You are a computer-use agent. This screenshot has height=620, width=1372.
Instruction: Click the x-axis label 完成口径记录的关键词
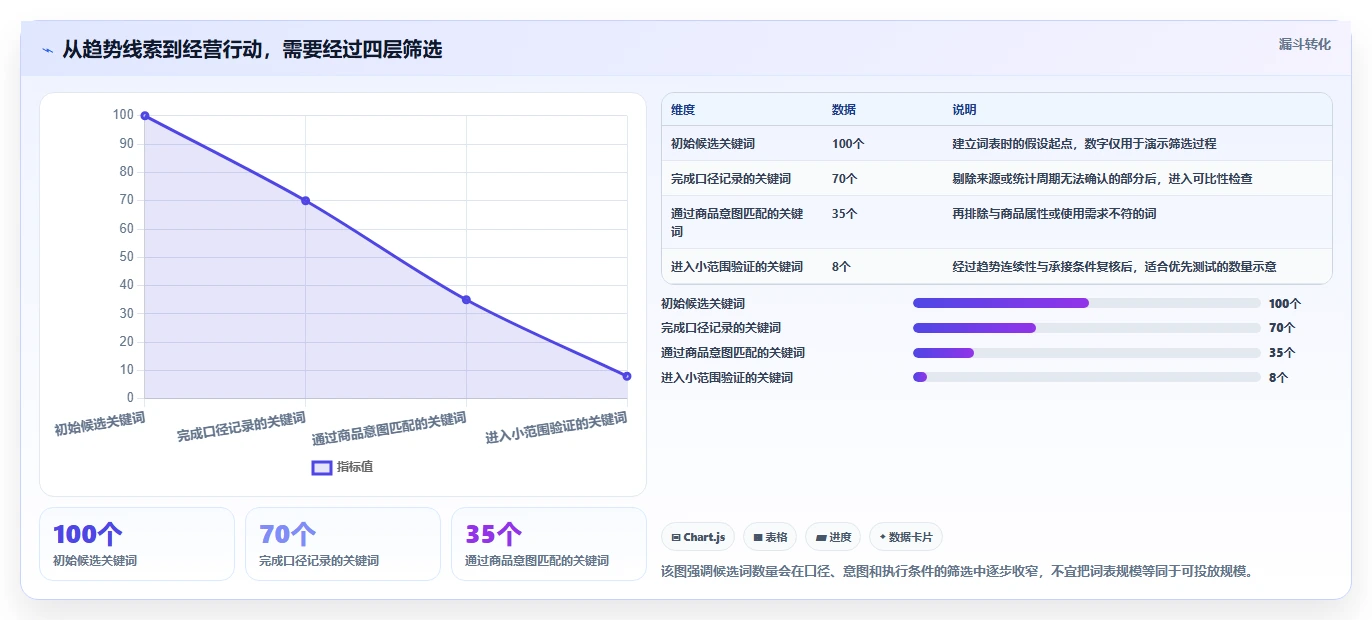pos(241,427)
